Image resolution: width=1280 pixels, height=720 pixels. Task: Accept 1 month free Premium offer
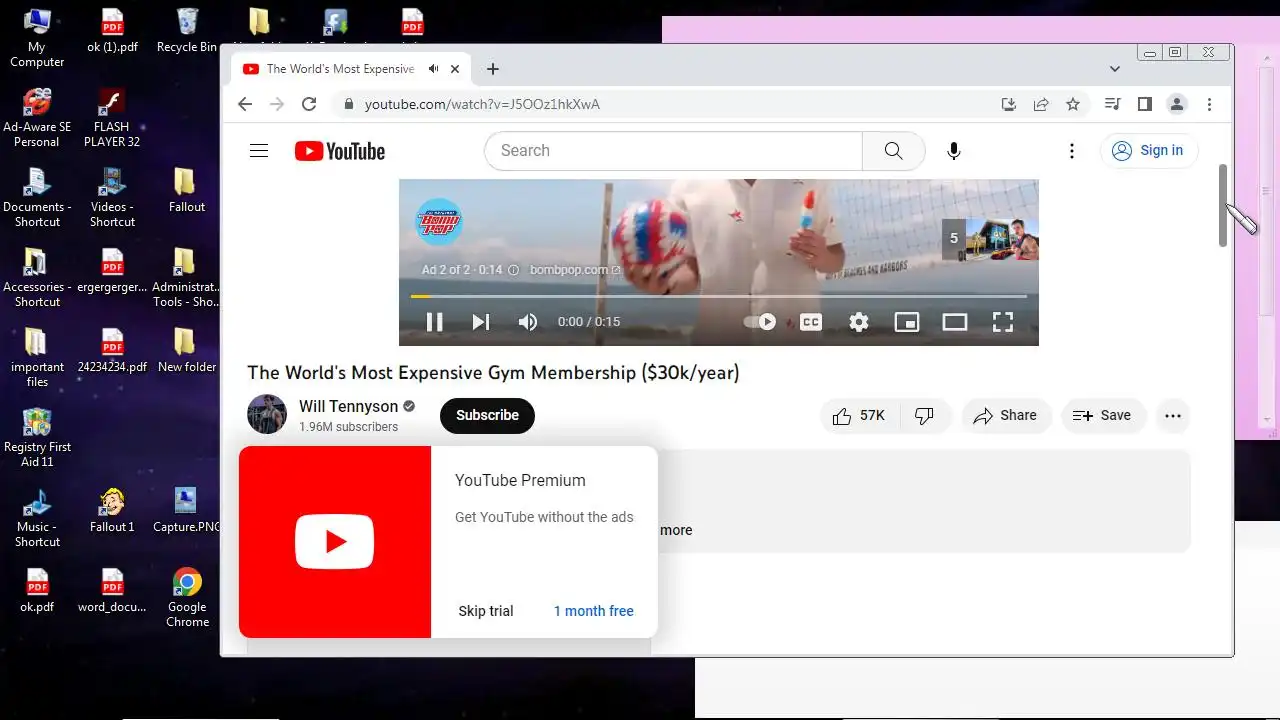pyautogui.click(x=594, y=611)
